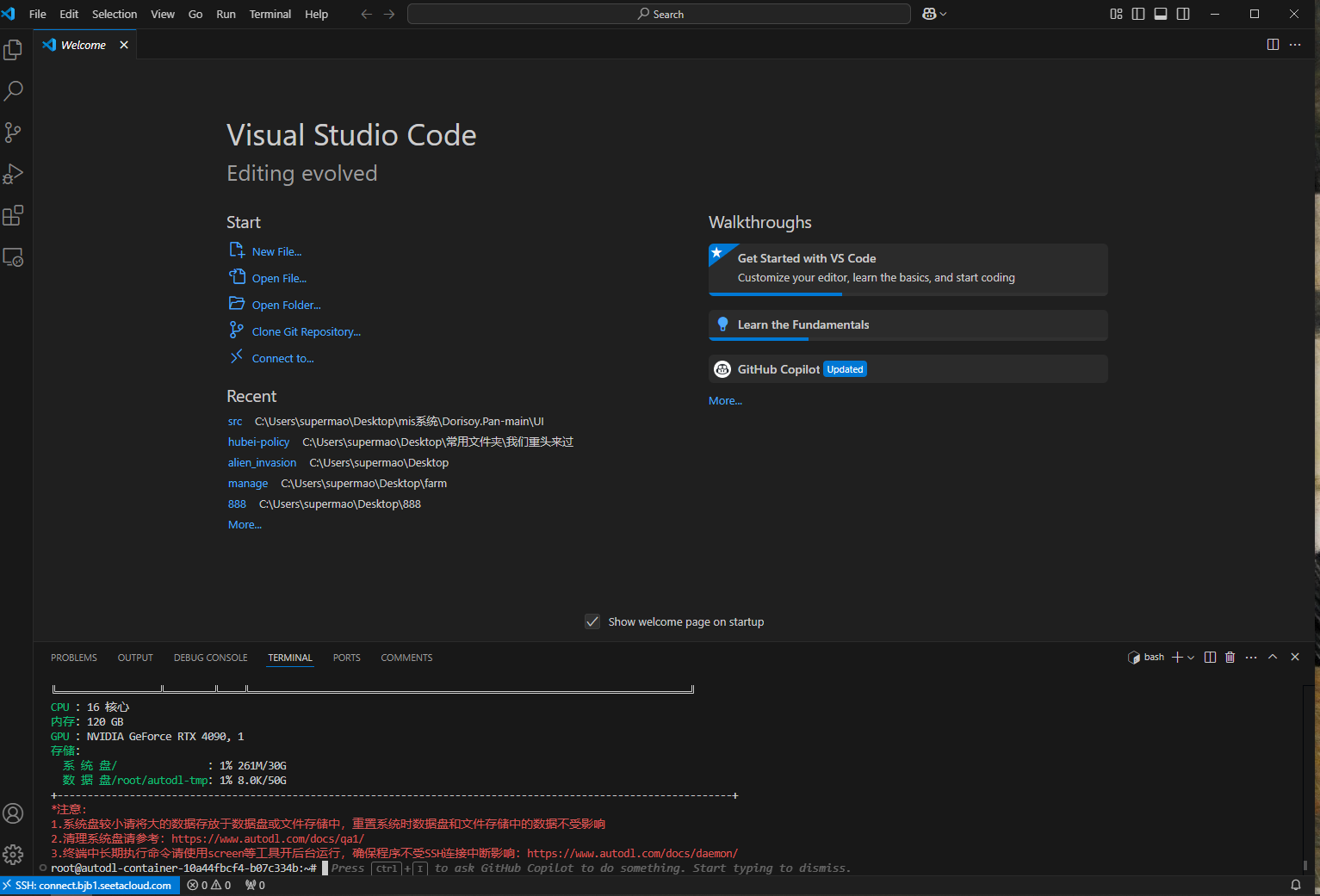The width and height of the screenshot is (1320, 896).
Task: Maximize panel size with chevron up
Action: [x=1273, y=658]
